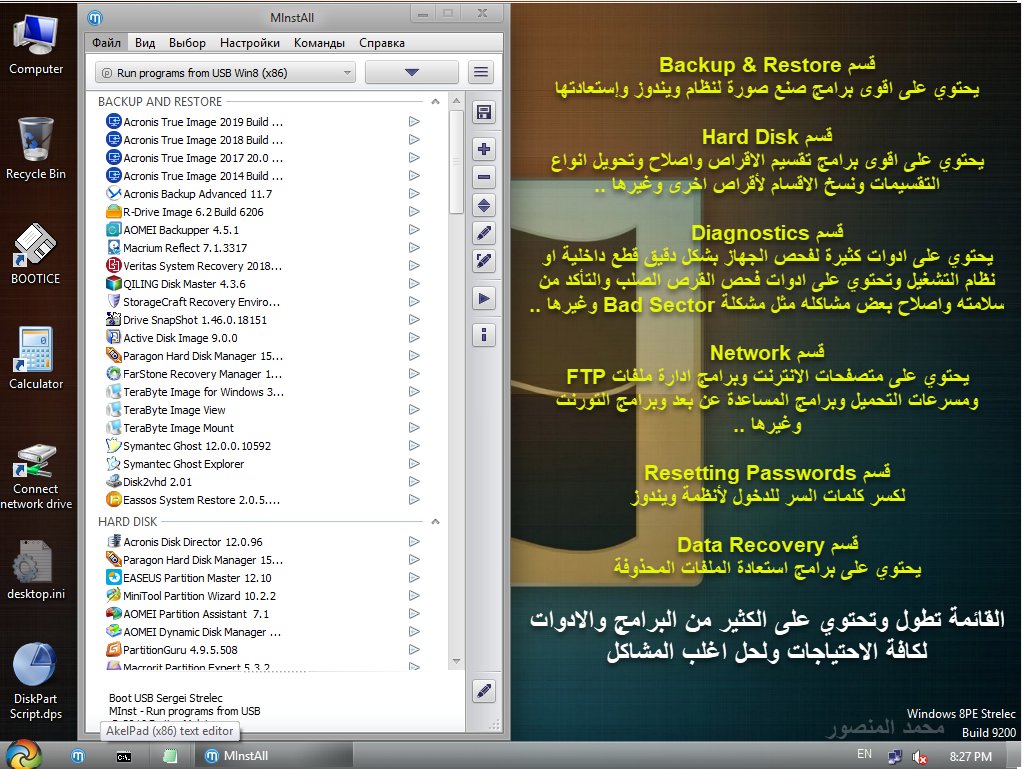Click the EN language indicator
Image resolution: width=1024 pixels, height=769 pixels.
[x=864, y=754]
